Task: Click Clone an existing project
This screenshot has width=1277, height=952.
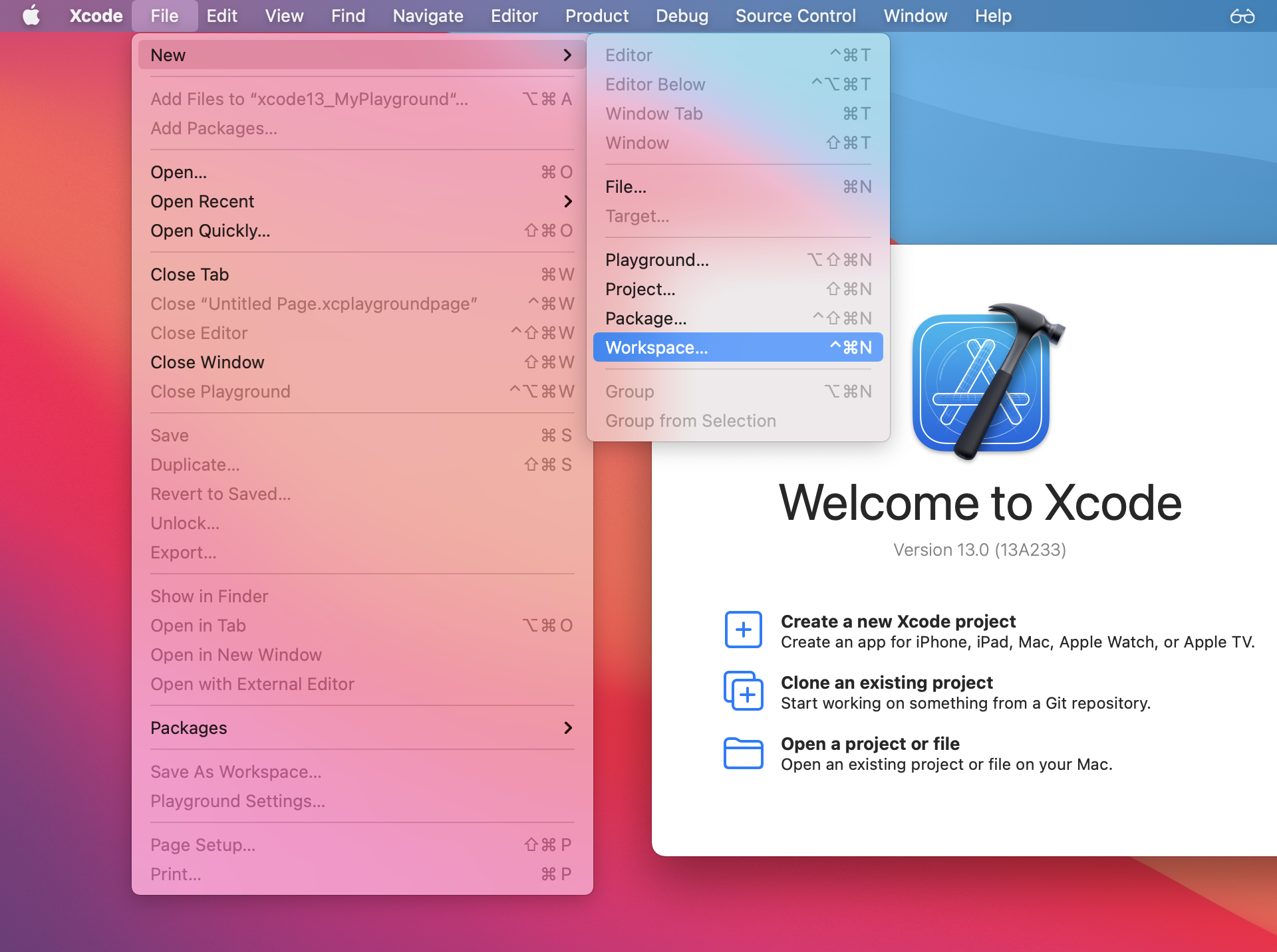Action: (x=887, y=683)
